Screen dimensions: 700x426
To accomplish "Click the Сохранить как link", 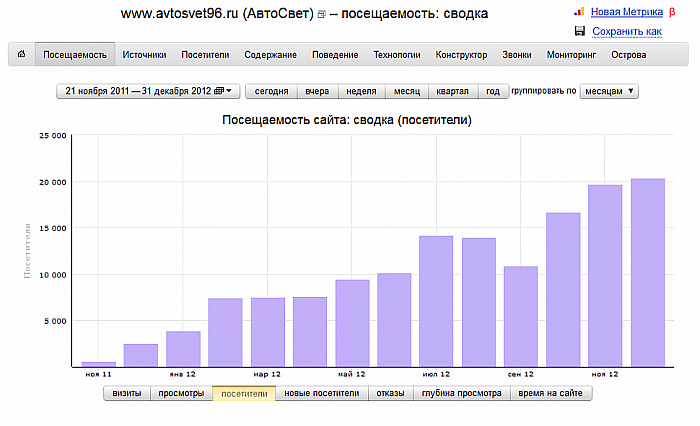I will [x=627, y=31].
